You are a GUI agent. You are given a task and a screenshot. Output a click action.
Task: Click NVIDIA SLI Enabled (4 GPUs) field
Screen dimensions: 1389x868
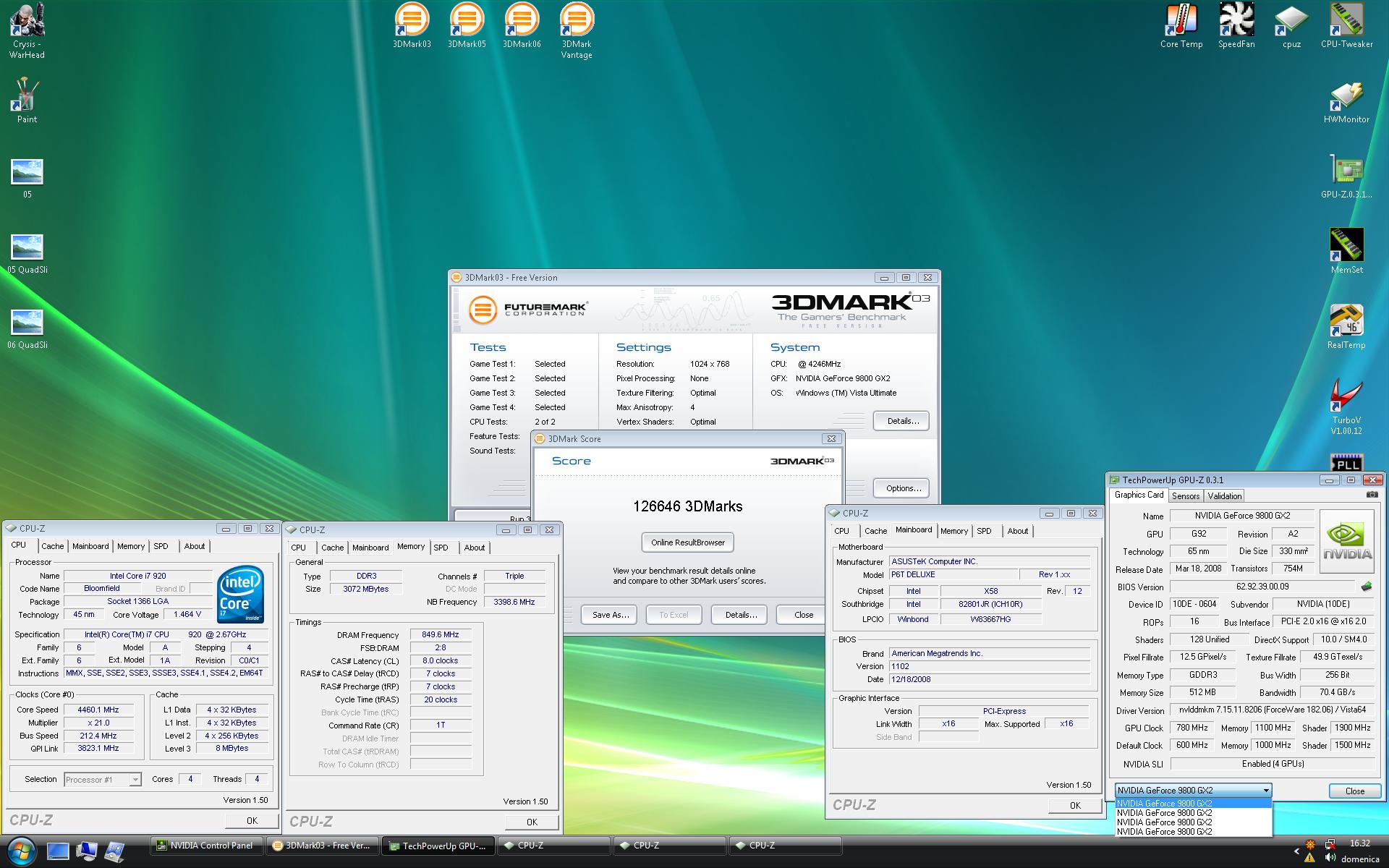coord(1272,764)
